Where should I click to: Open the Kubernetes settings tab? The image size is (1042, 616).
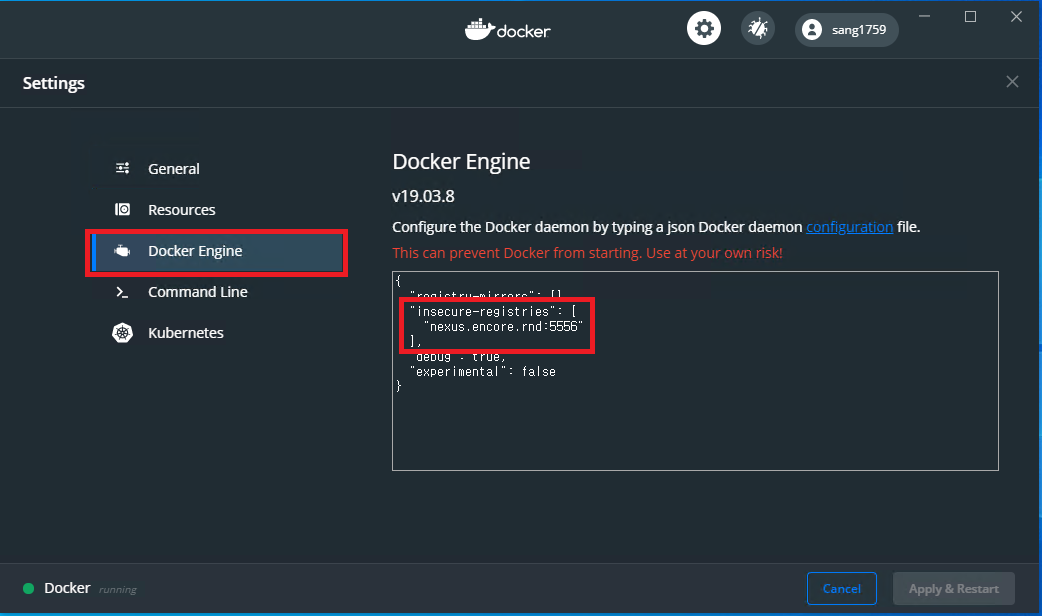pos(217,333)
